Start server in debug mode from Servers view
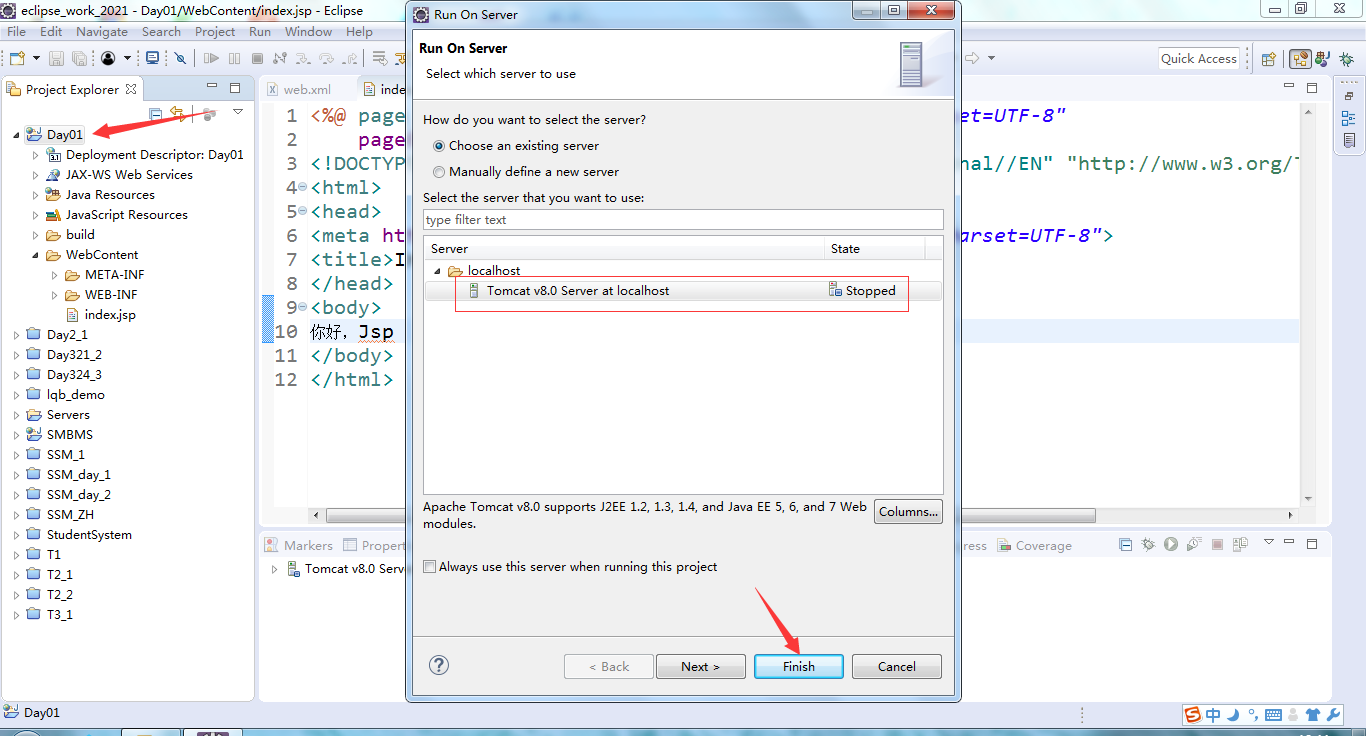The width and height of the screenshot is (1366, 736). tap(1148, 544)
